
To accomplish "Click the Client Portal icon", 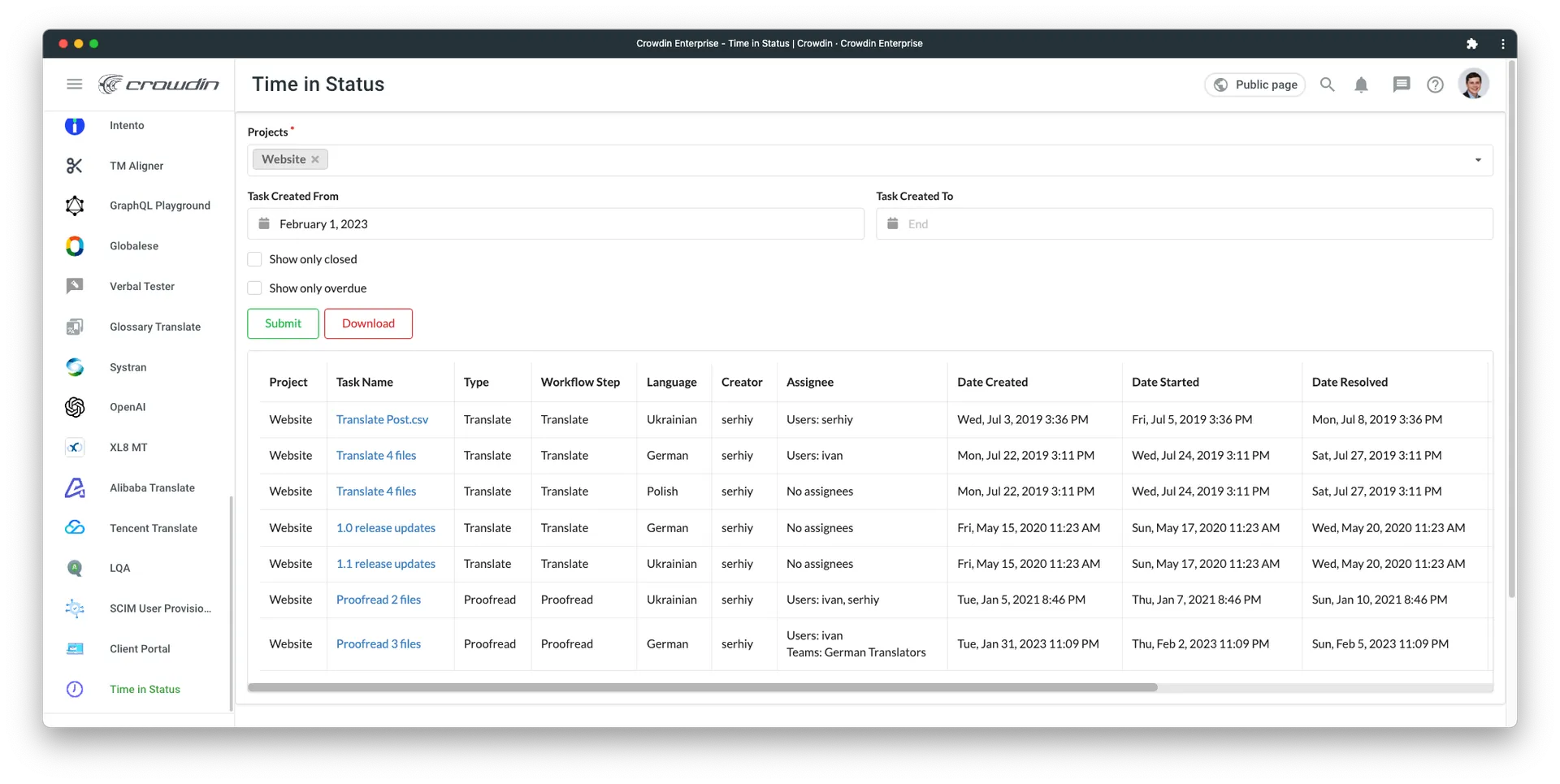I will pyautogui.click(x=75, y=648).
